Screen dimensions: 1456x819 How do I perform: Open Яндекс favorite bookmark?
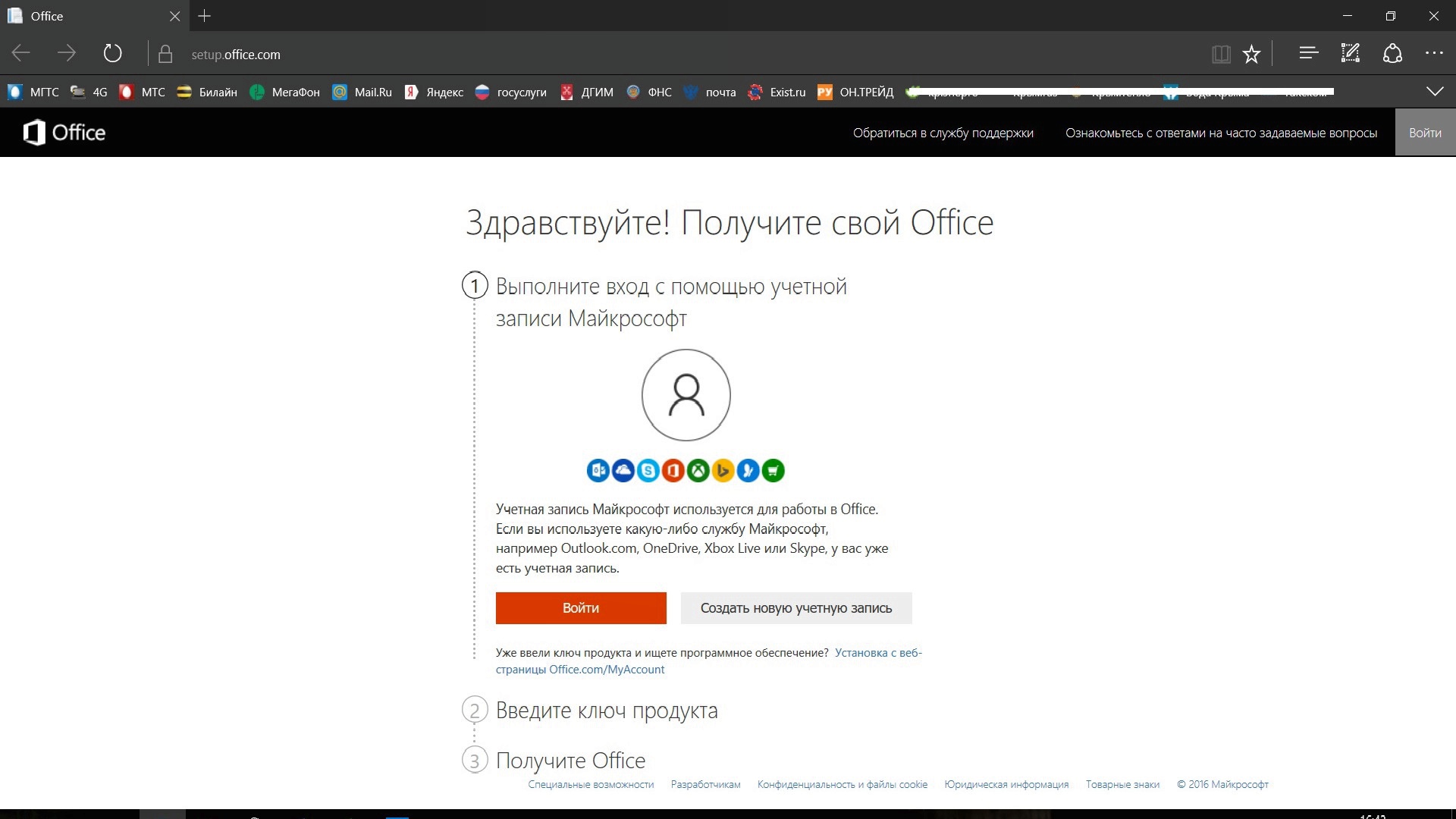(x=434, y=93)
